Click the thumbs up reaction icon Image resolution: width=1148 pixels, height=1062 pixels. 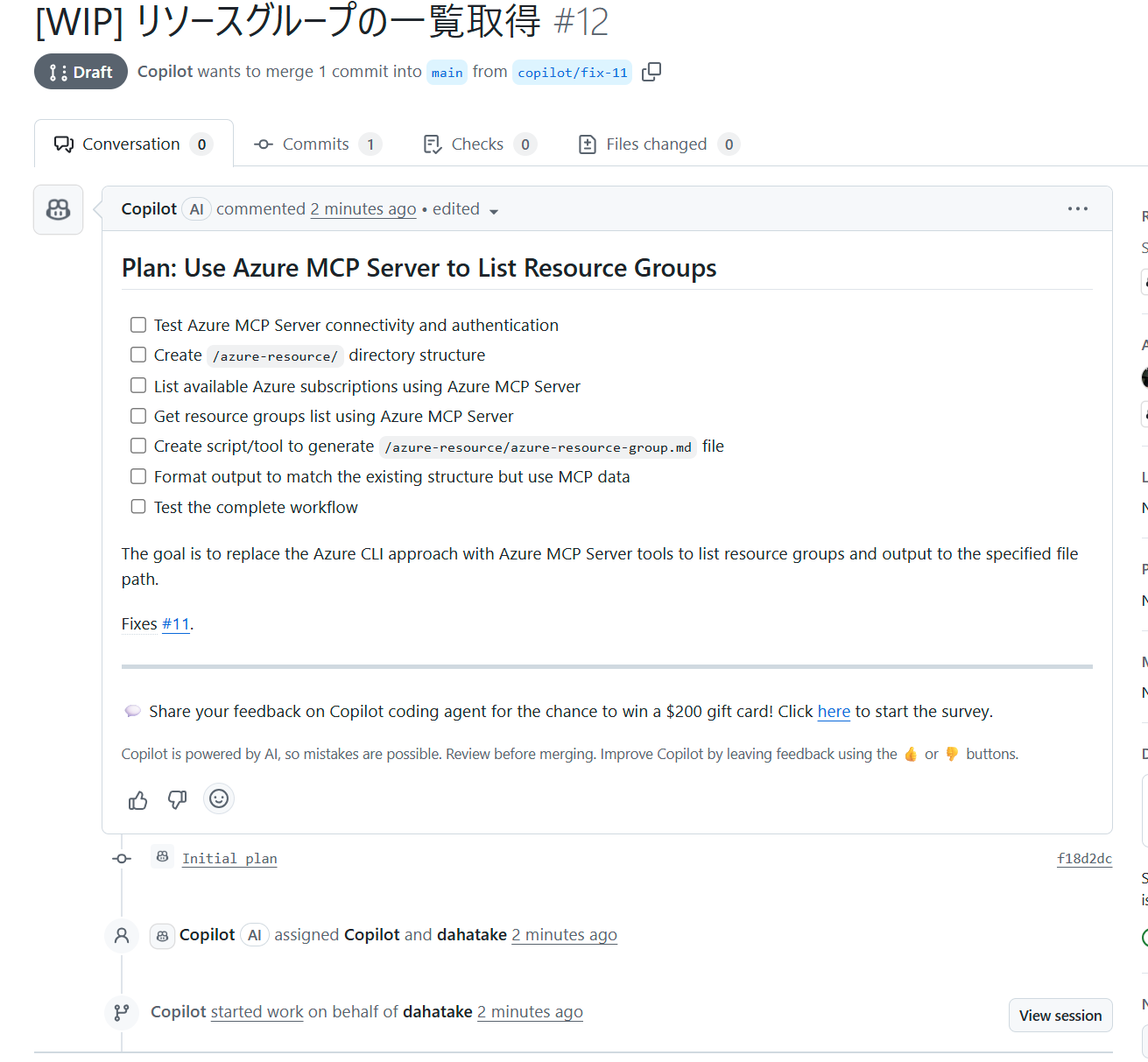tap(137, 799)
